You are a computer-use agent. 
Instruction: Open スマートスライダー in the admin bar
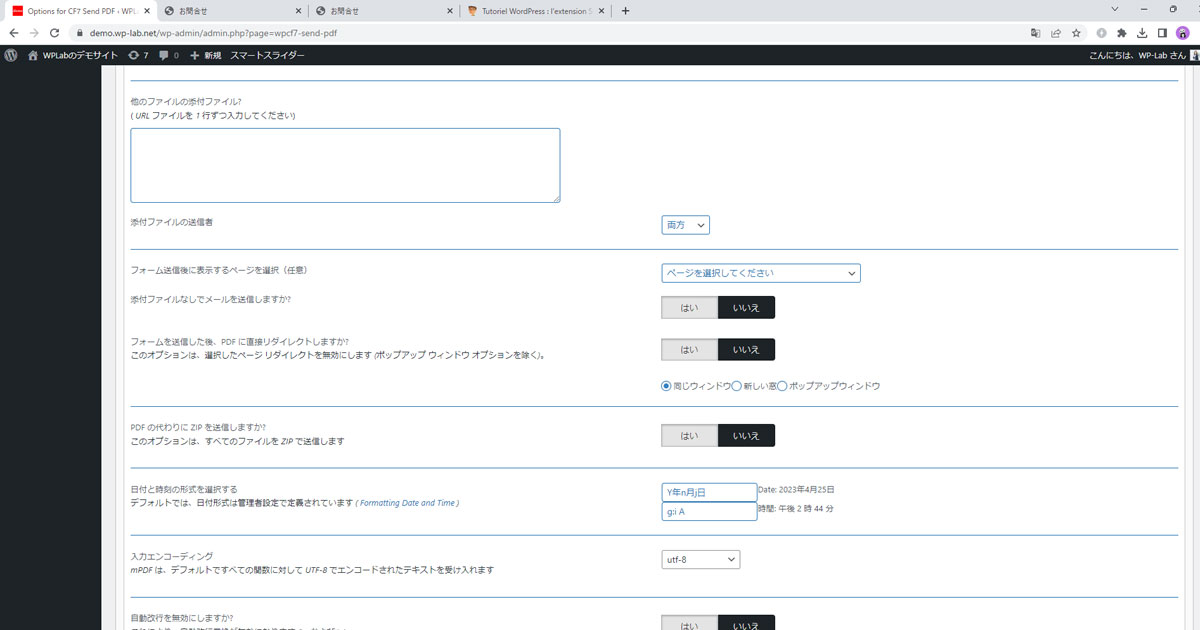coord(267,55)
